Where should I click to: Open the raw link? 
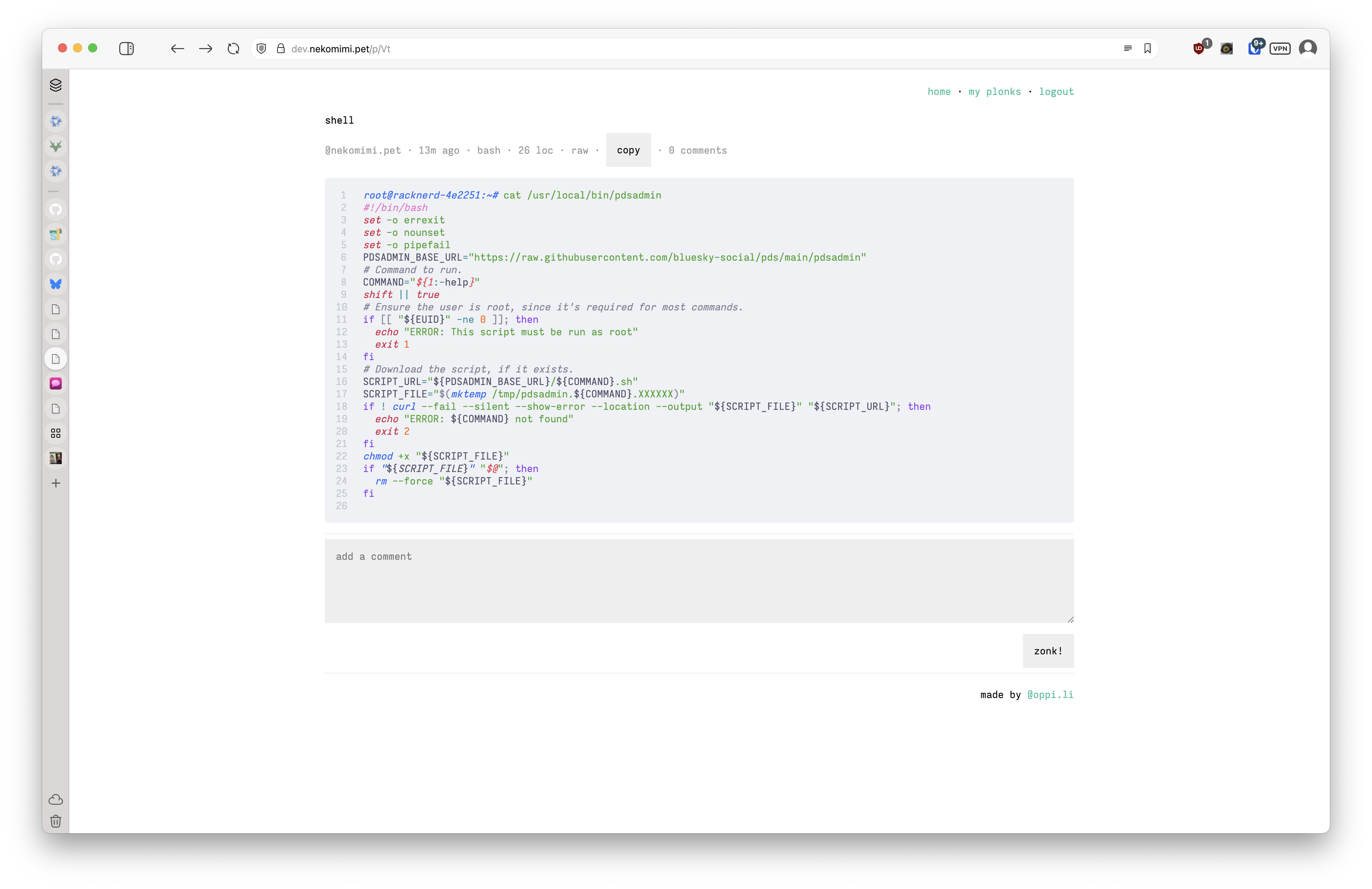(579, 151)
